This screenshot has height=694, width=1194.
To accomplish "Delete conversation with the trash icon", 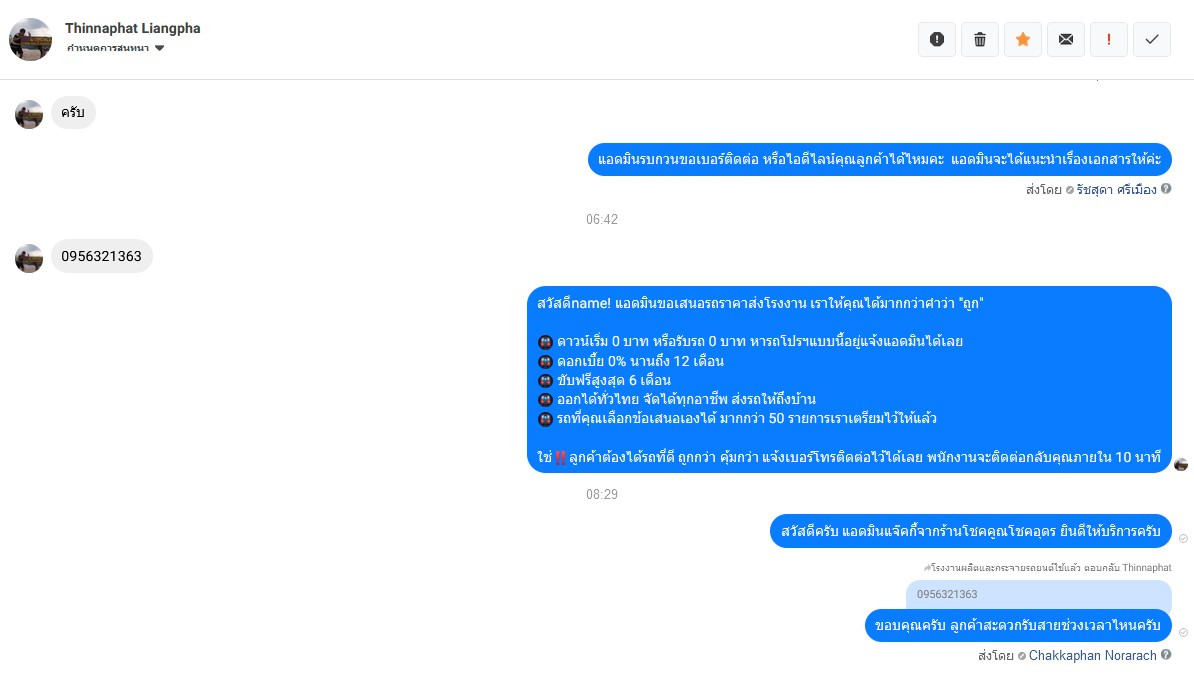I will 980,40.
